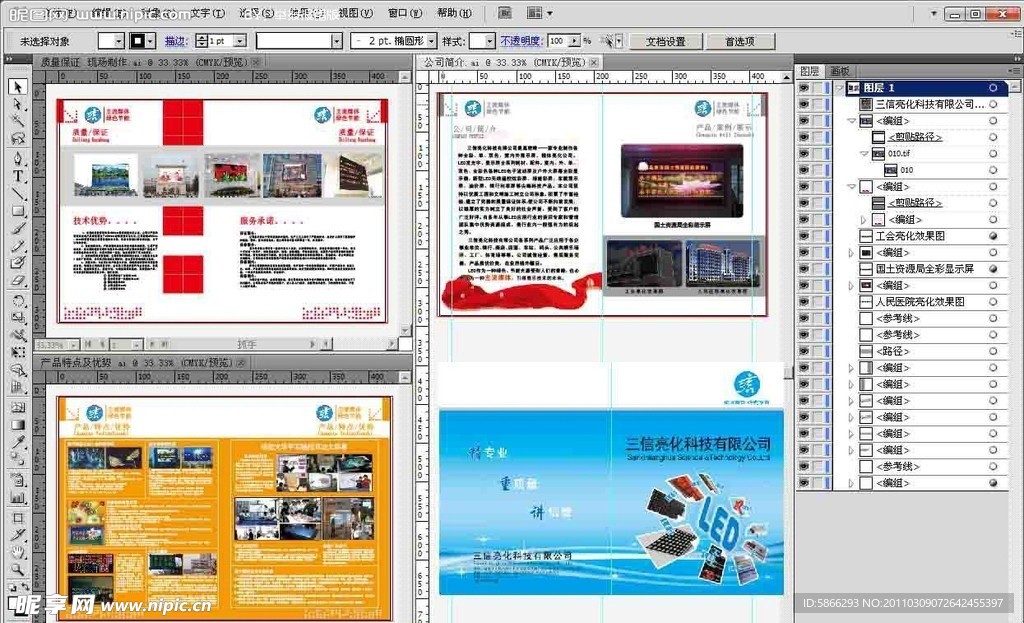The height and width of the screenshot is (623, 1024).
Task: Open the 样式 style dropdown
Action: (x=488, y=41)
